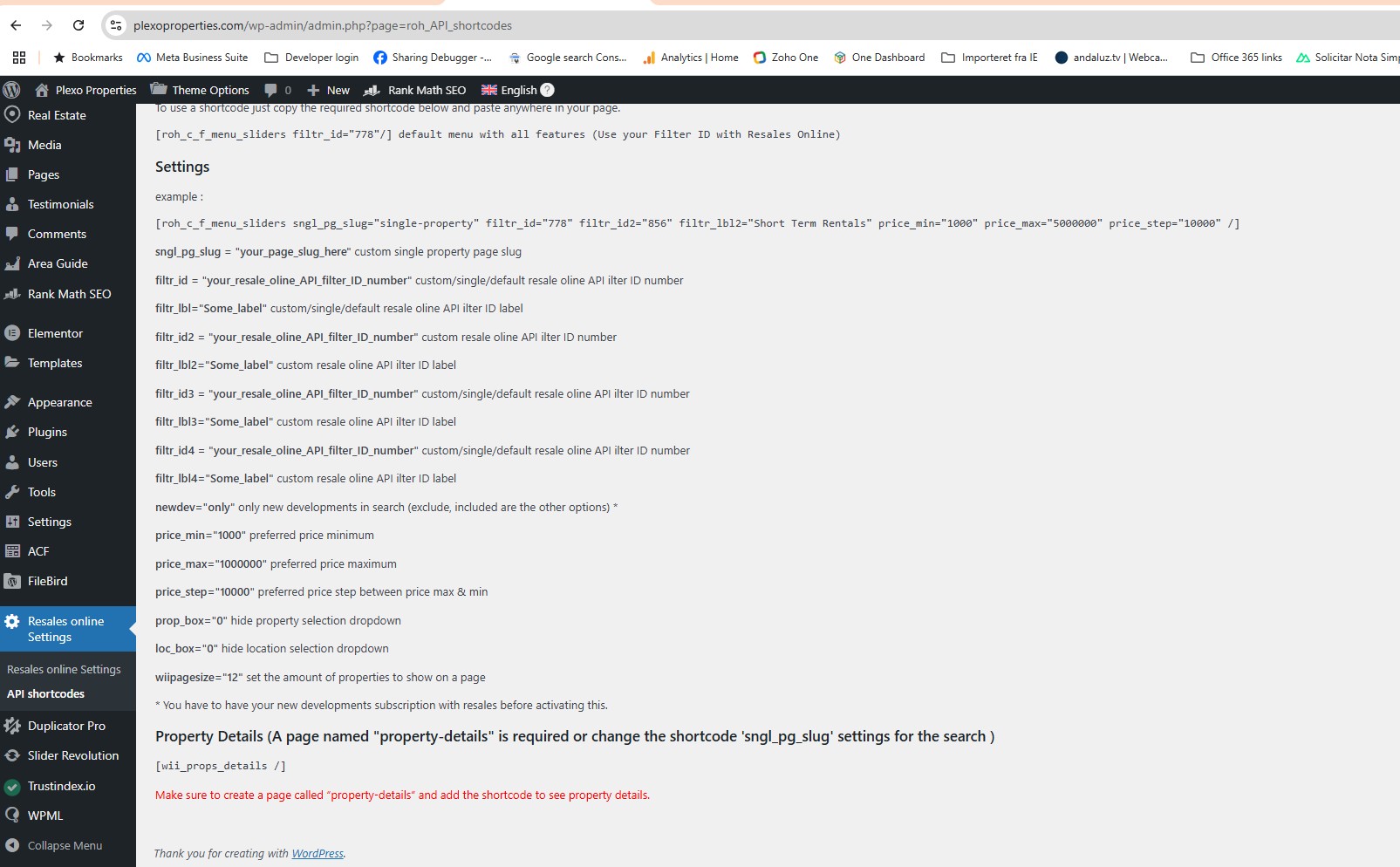Open Rank Math SEO sidebar menu
The image size is (1400, 867).
tap(68, 294)
